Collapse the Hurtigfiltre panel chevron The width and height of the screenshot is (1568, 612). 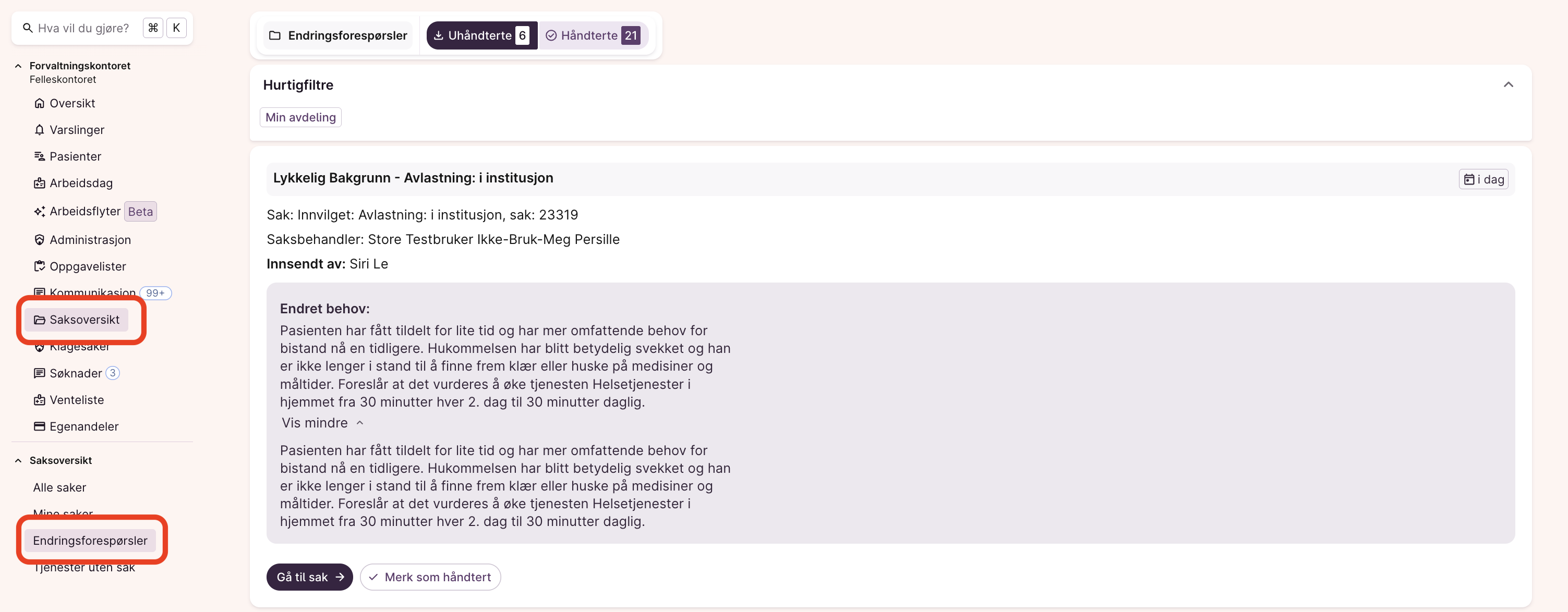1507,84
